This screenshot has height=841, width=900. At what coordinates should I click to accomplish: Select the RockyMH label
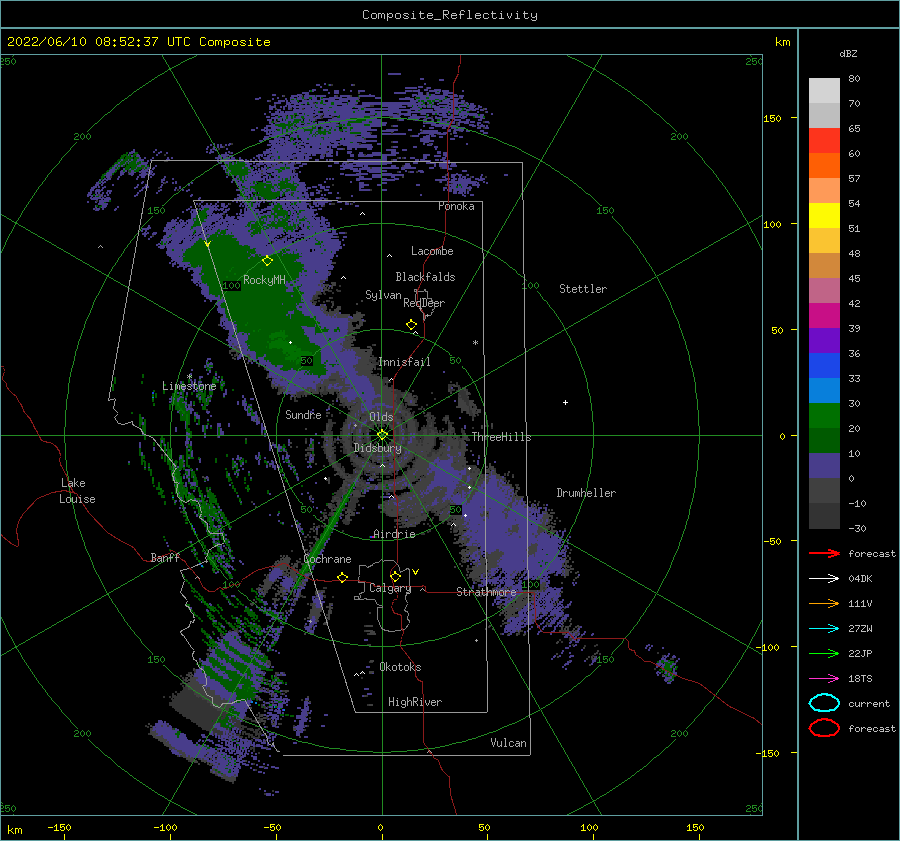click(x=264, y=280)
